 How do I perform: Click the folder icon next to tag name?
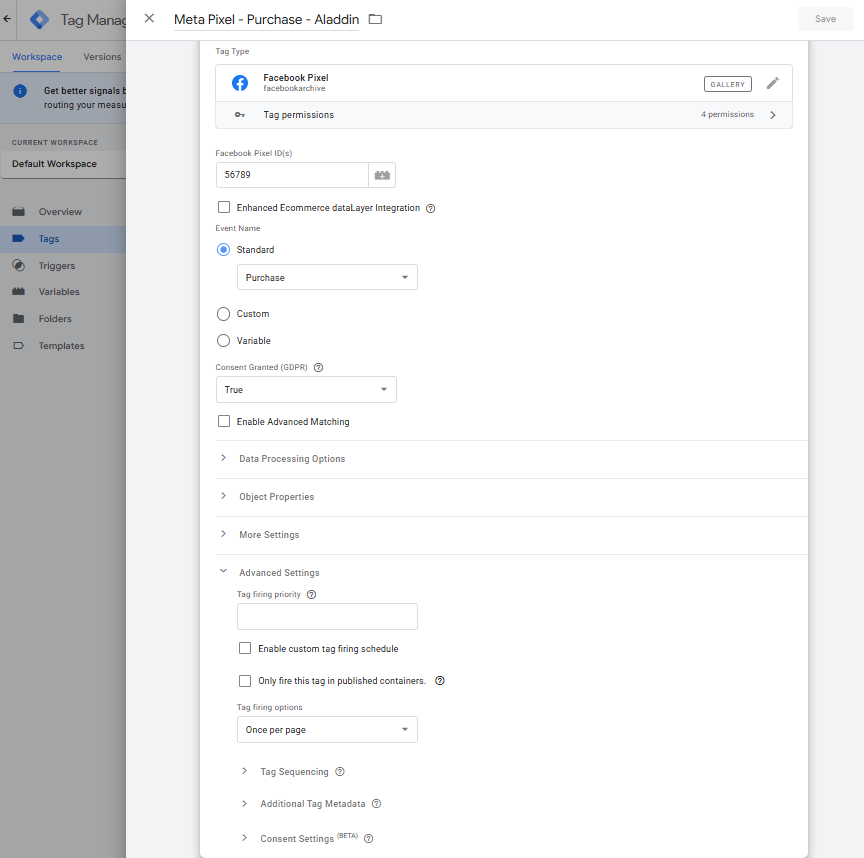376,19
